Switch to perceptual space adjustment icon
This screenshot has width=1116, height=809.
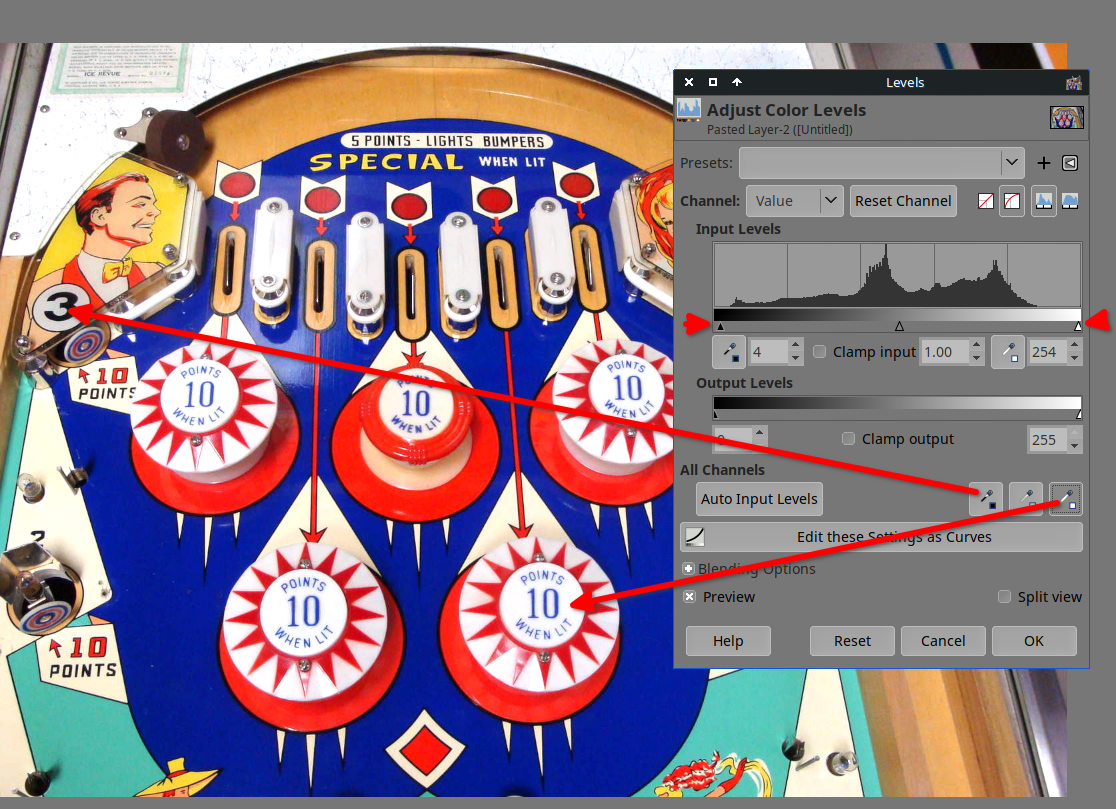coord(1011,201)
